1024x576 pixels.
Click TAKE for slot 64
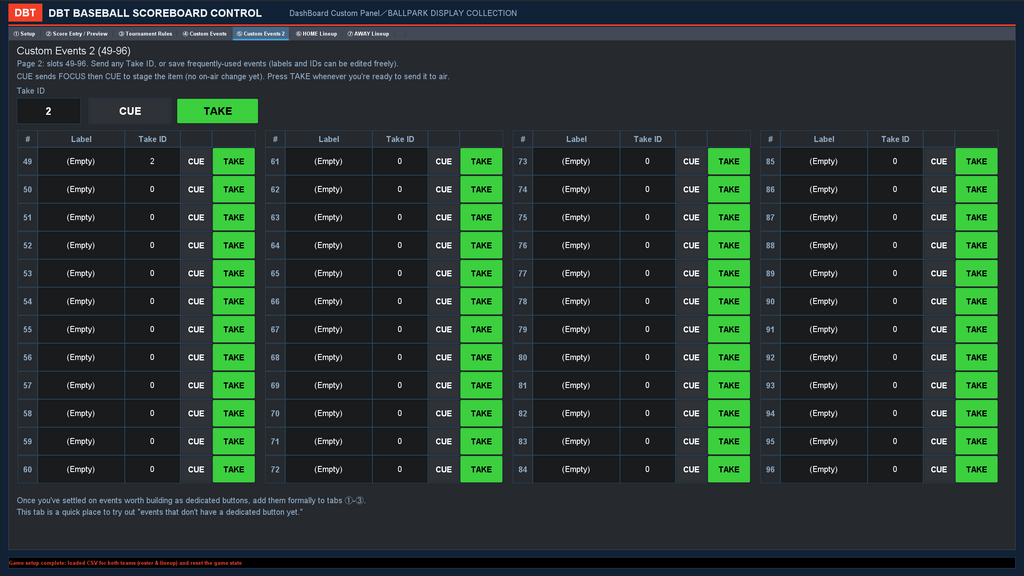(481, 246)
